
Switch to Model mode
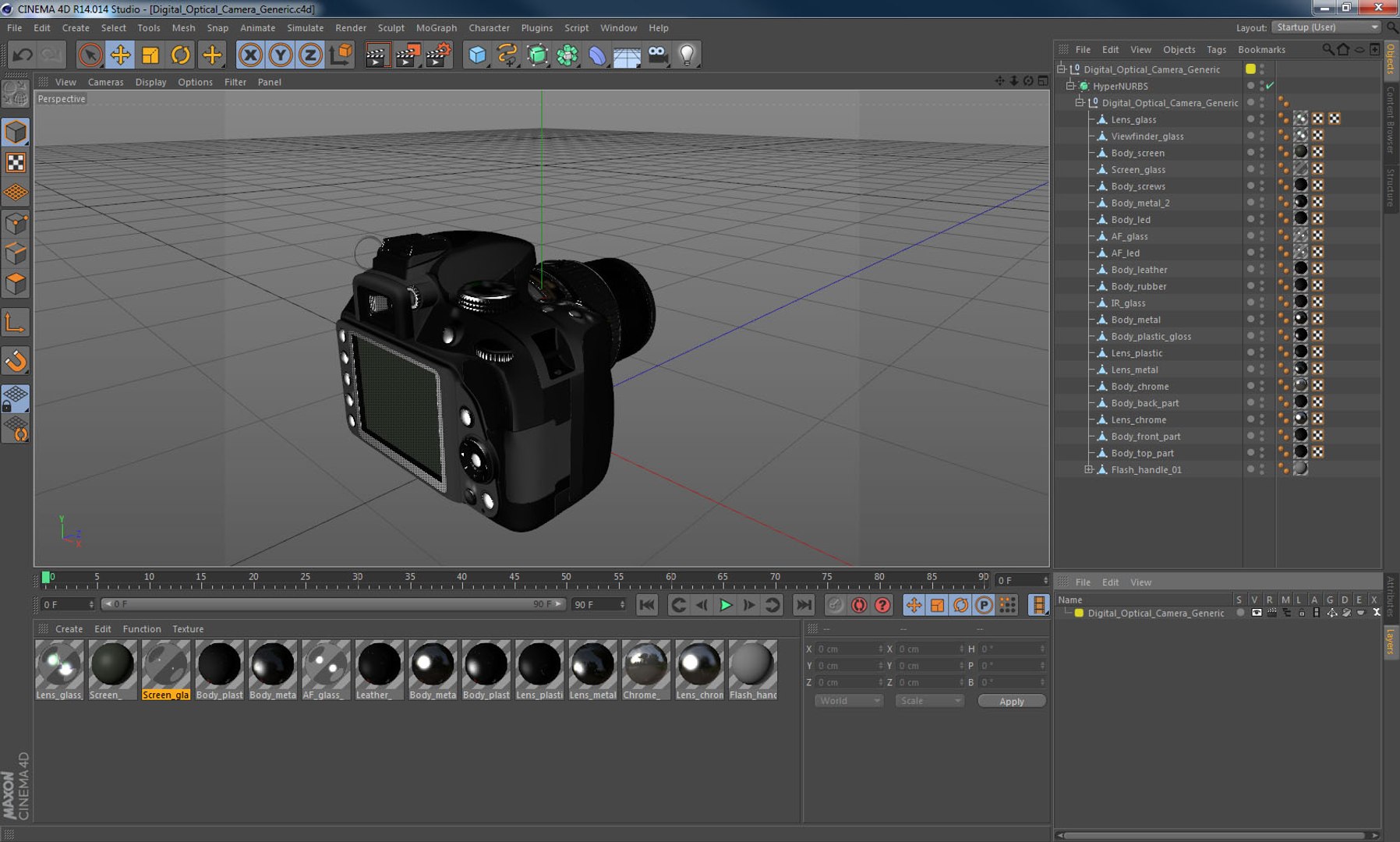pyautogui.click(x=16, y=133)
